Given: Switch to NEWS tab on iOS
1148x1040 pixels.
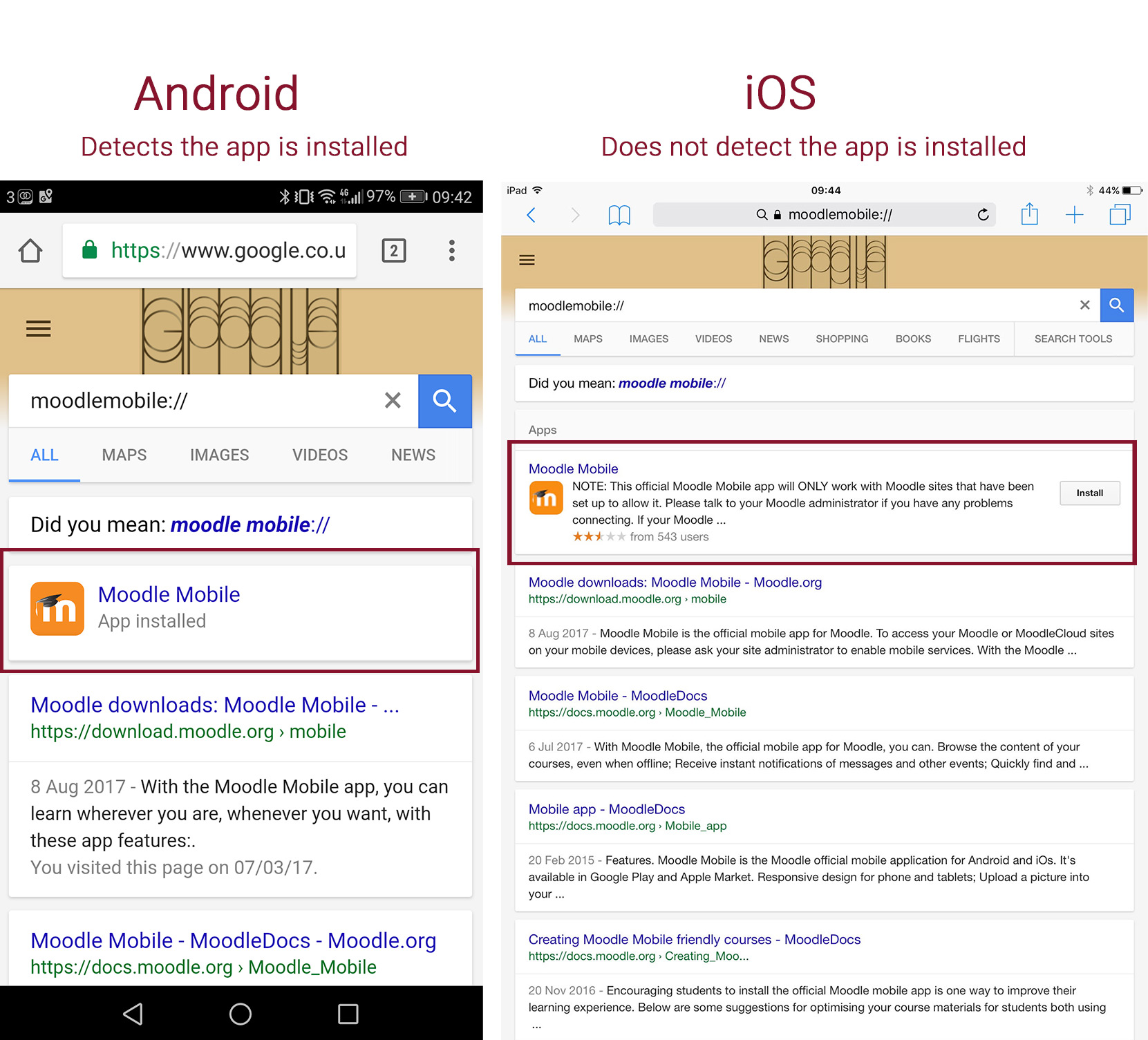Looking at the screenshot, I should pyautogui.click(x=774, y=339).
